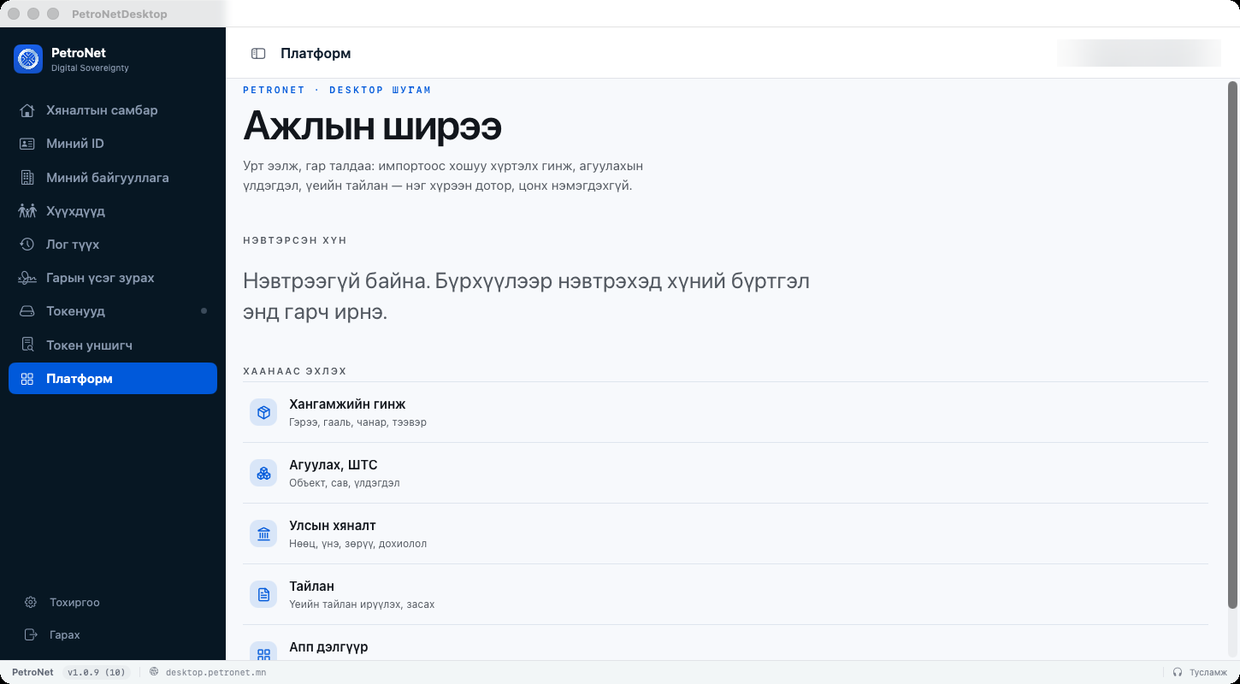Open the Улсын хяналт row
This screenshot has height=684, width=1240.
[x=725, y=534]
